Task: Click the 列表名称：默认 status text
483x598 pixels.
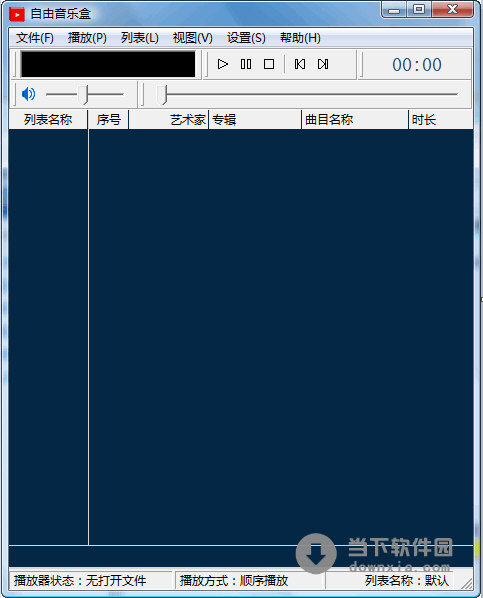Action: pyautogui.click(x=407, y=580)
